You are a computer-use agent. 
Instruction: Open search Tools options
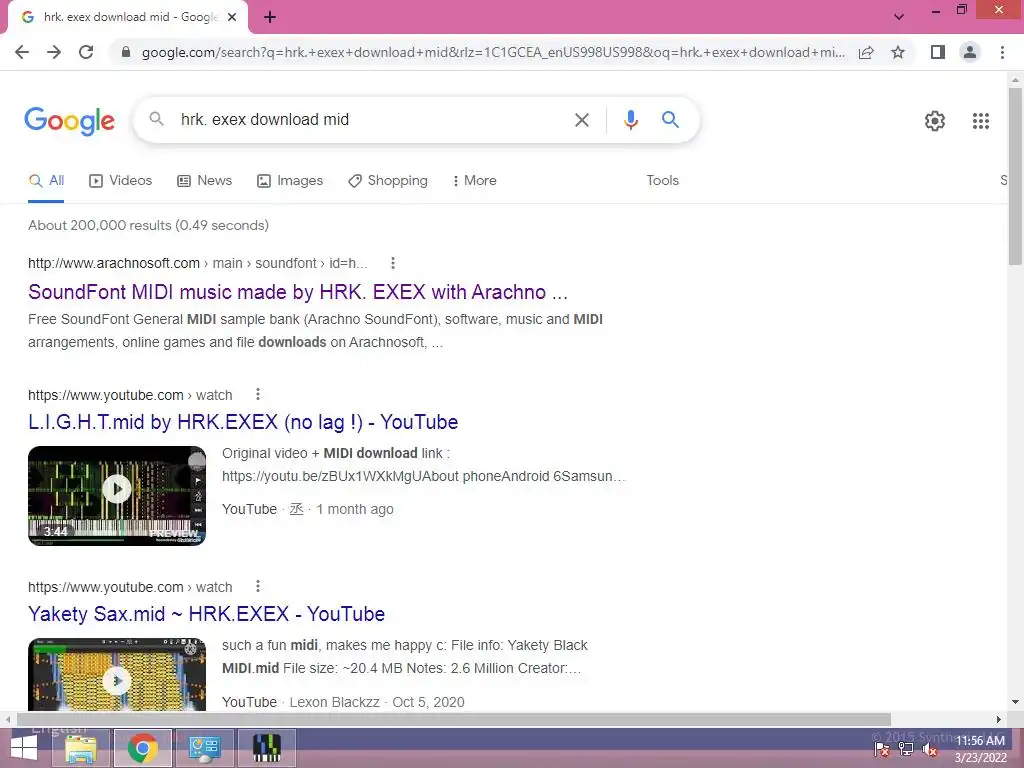[x=662, y=181]
